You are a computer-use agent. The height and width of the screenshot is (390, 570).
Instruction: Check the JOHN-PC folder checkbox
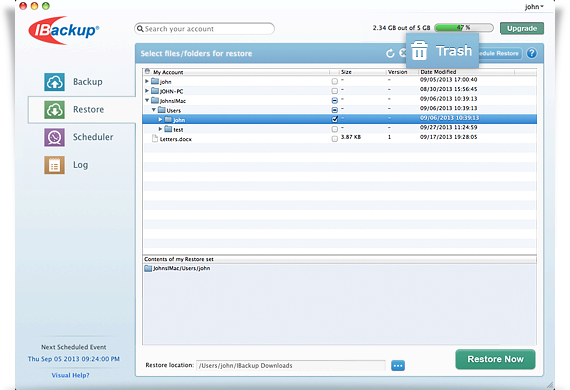point(334,91)
